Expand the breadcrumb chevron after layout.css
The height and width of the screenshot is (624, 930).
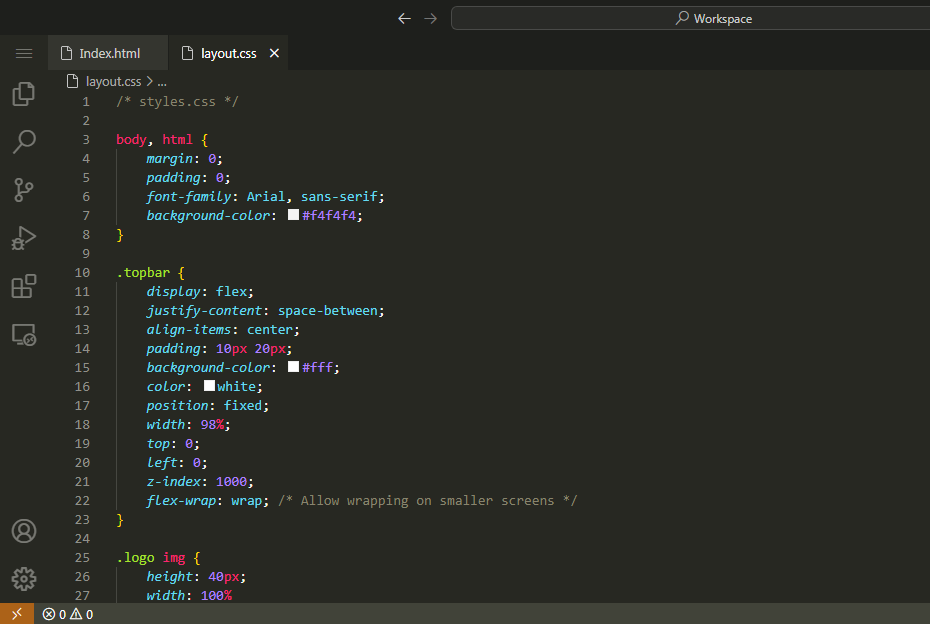[x=149, y=81]
